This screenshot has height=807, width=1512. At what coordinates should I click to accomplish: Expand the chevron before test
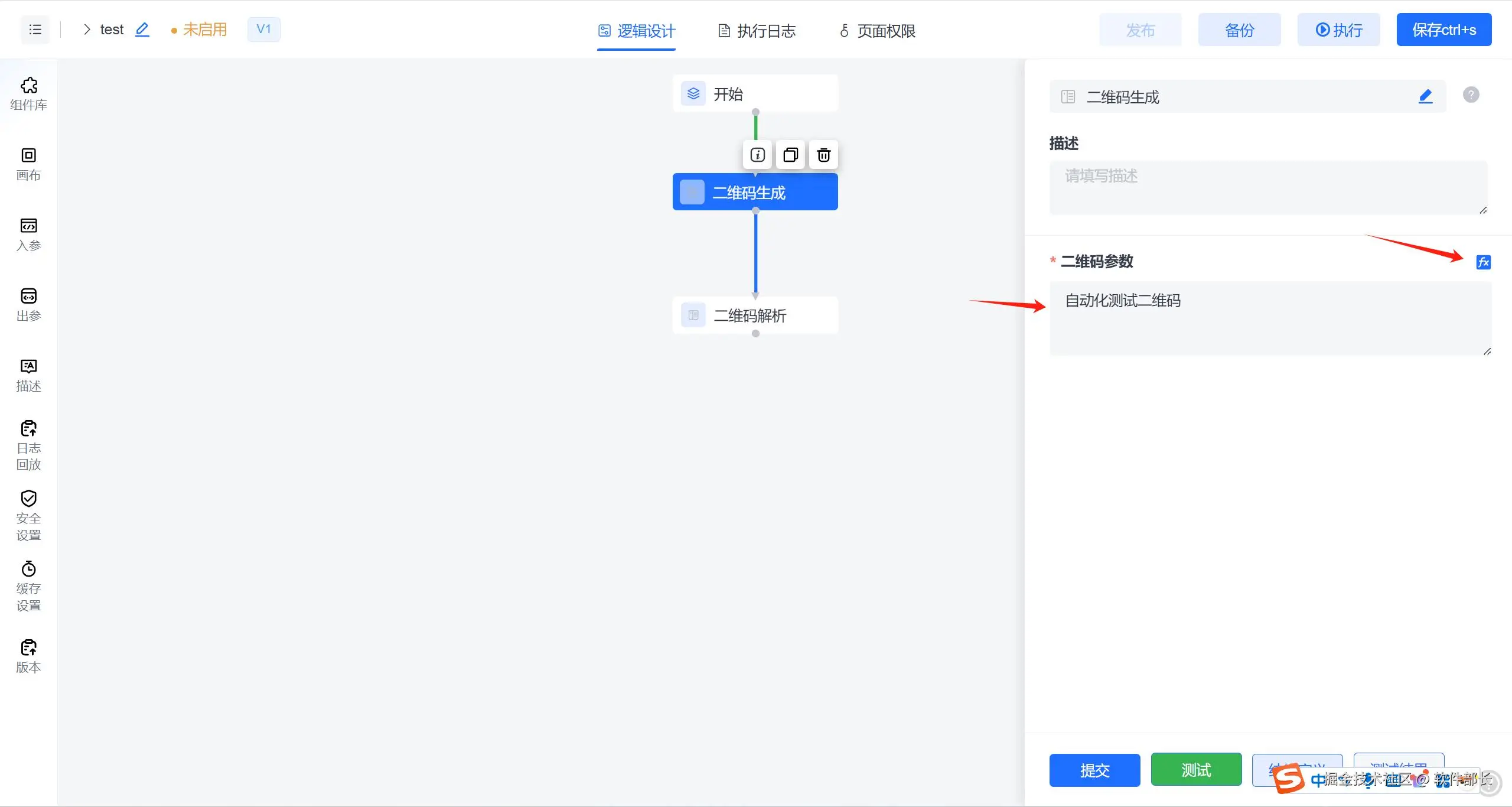point(87,30)
